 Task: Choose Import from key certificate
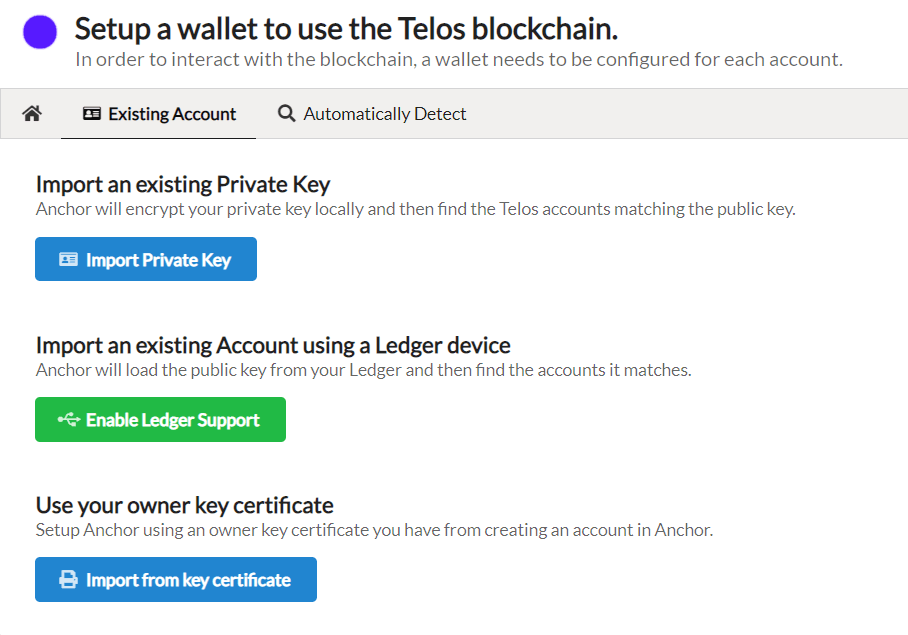(176, 579)
